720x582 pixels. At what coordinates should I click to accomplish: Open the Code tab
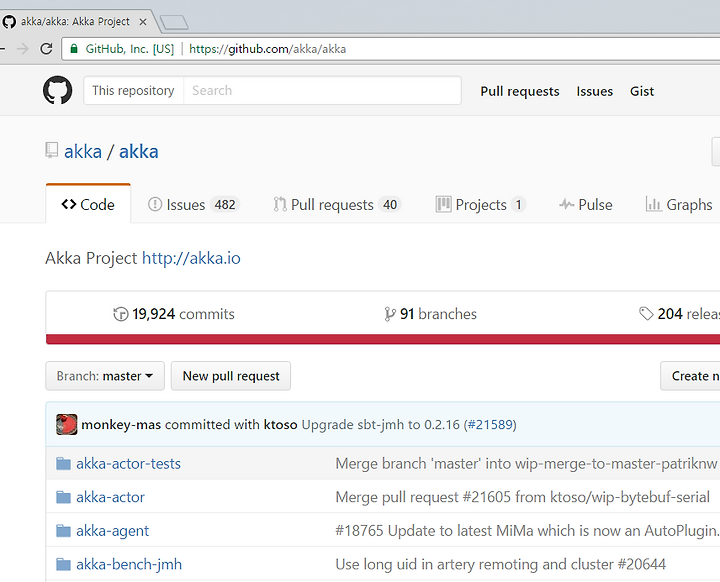point(88,204)
